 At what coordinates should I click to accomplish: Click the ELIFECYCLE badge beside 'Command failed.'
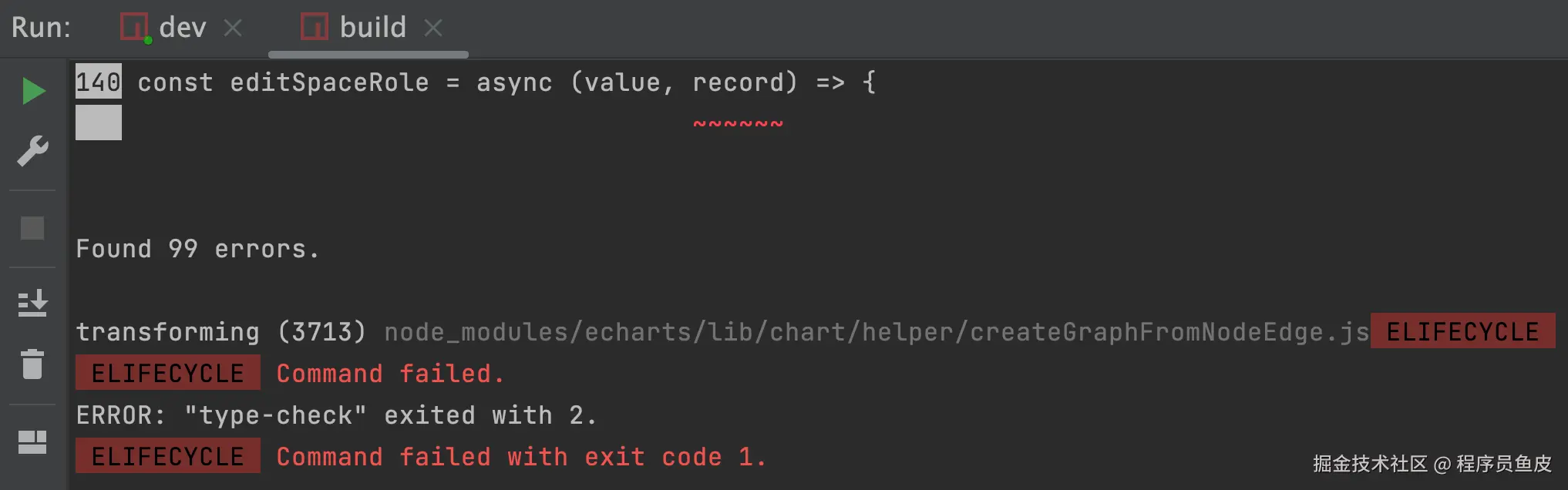[167, 374]
